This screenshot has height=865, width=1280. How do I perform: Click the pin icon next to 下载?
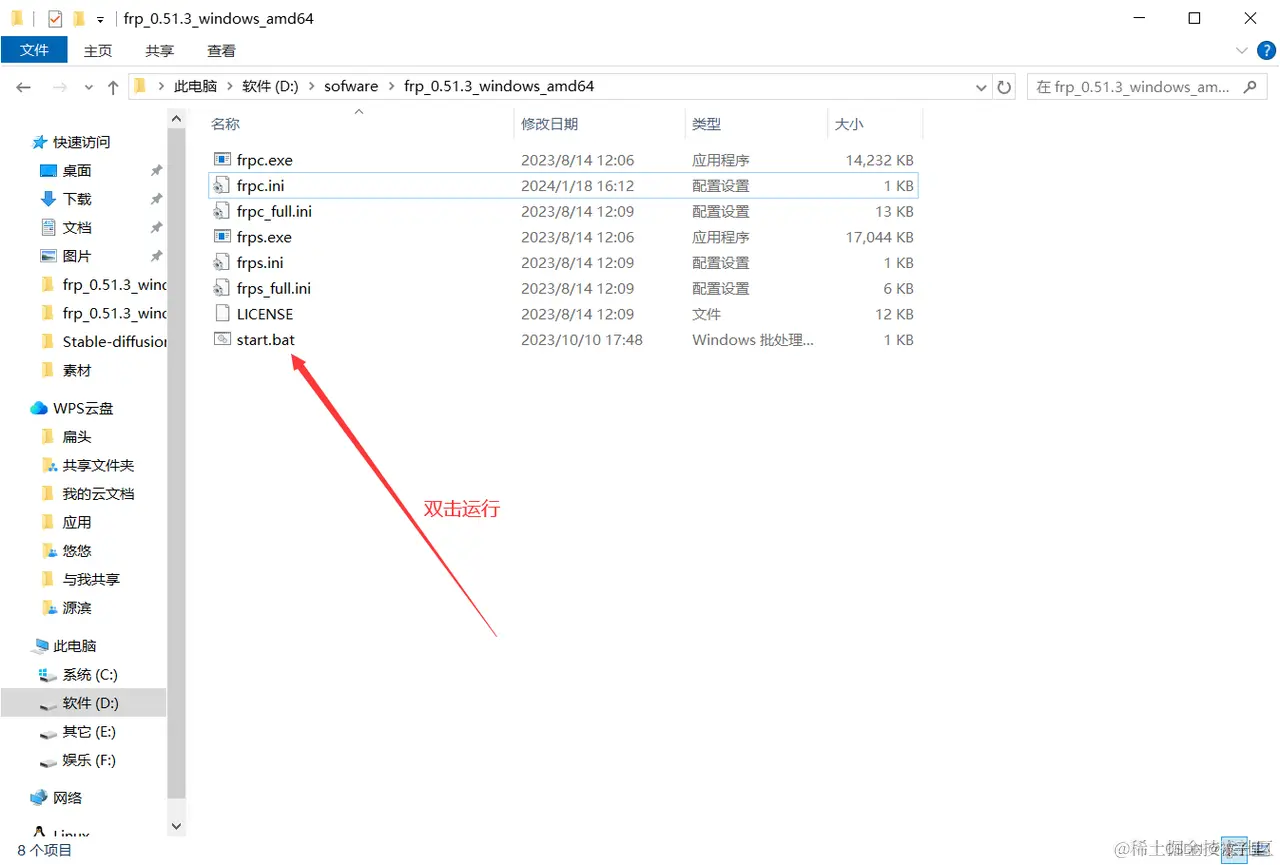(156, 199)
